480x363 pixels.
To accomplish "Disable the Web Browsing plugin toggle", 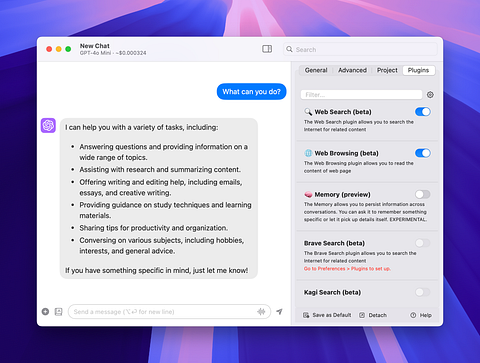I will (x=423, y=153).
